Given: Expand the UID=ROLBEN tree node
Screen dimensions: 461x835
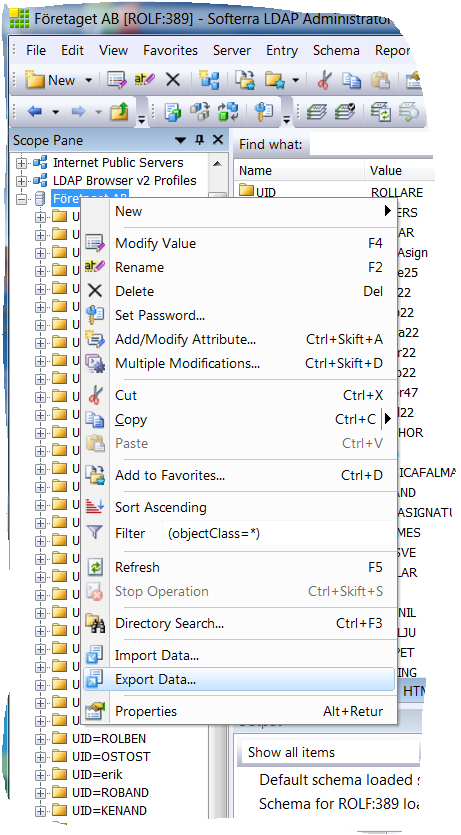Looking at the screenshot, I should click(40, 739).
